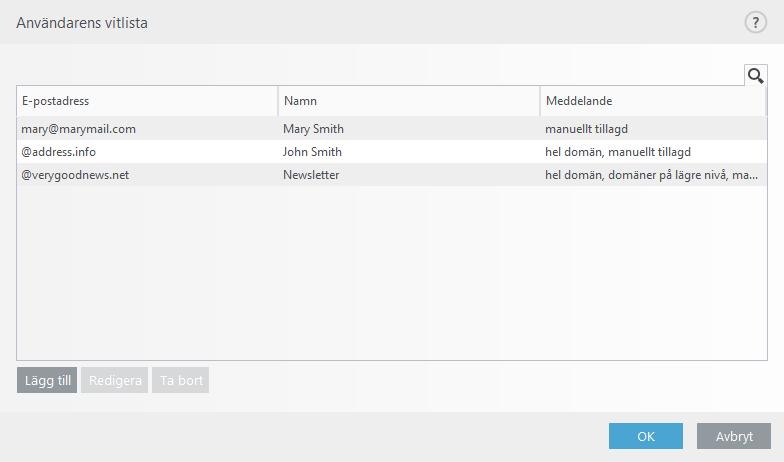This screenshot has height=462, width=784.
Task: Select the mary@marymail.com row
Action: 392,129
